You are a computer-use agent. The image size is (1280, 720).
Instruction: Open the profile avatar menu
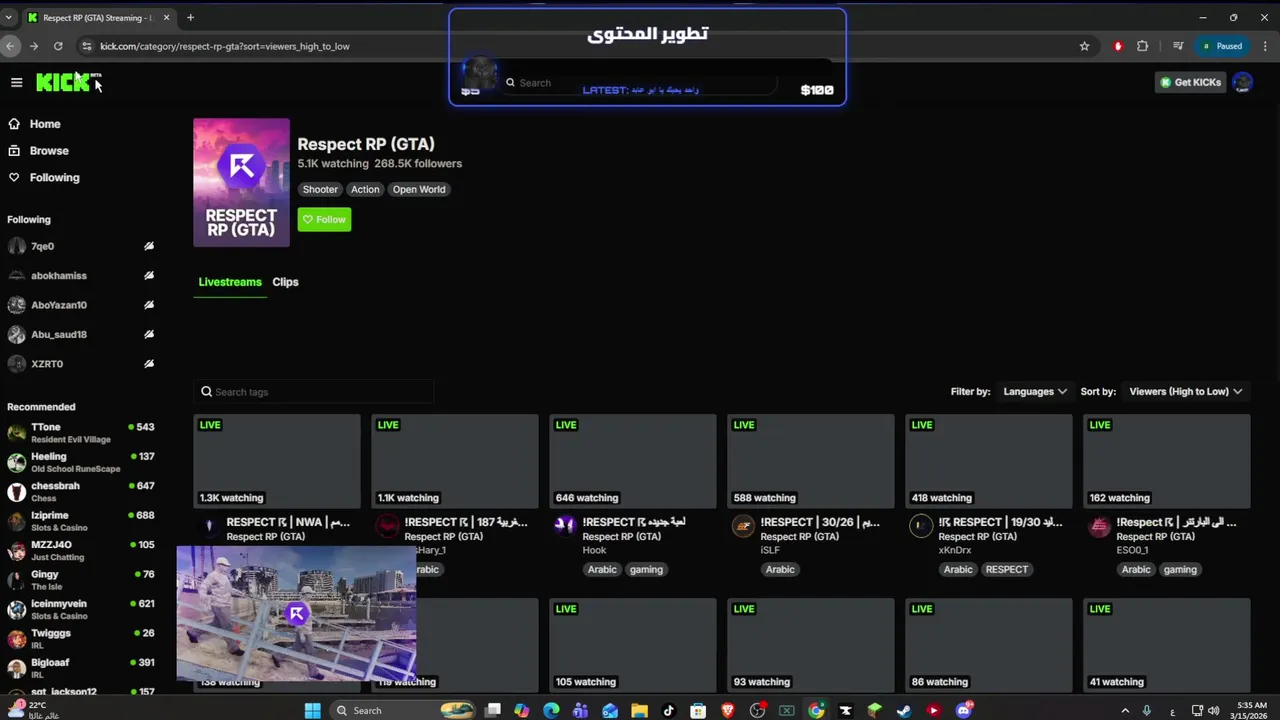pos(1242,83)
